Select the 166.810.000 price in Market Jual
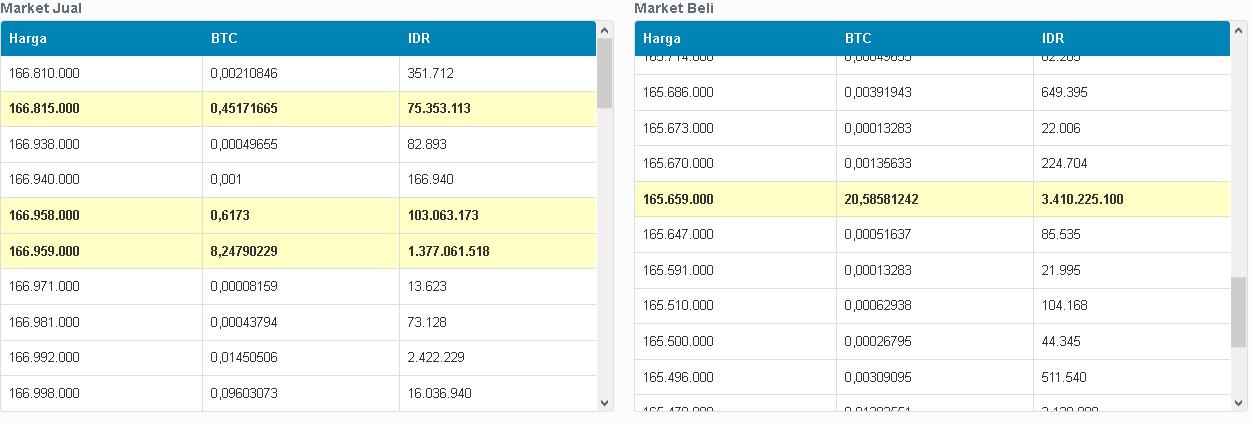Screen dimensions: 1254x424 click(44, 73)
